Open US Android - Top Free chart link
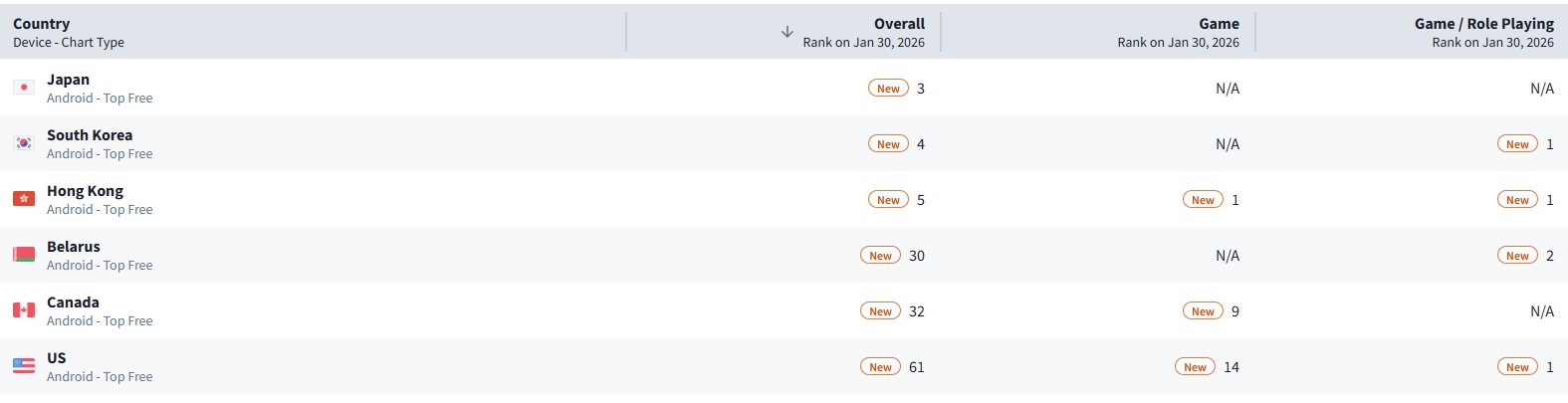 pos(100,377)
